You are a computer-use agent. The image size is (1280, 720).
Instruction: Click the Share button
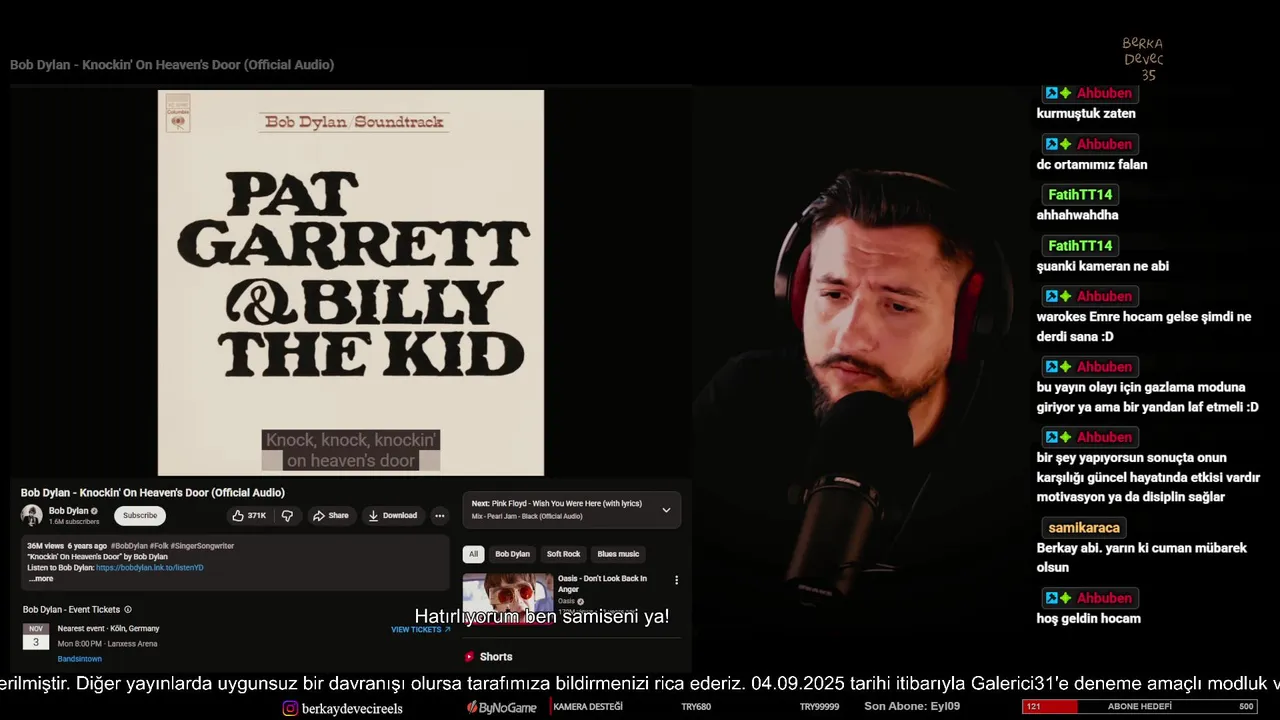point(330,516)
